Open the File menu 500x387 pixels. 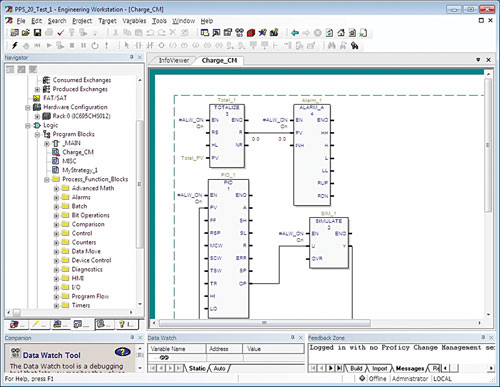click(x=21, y=21)
